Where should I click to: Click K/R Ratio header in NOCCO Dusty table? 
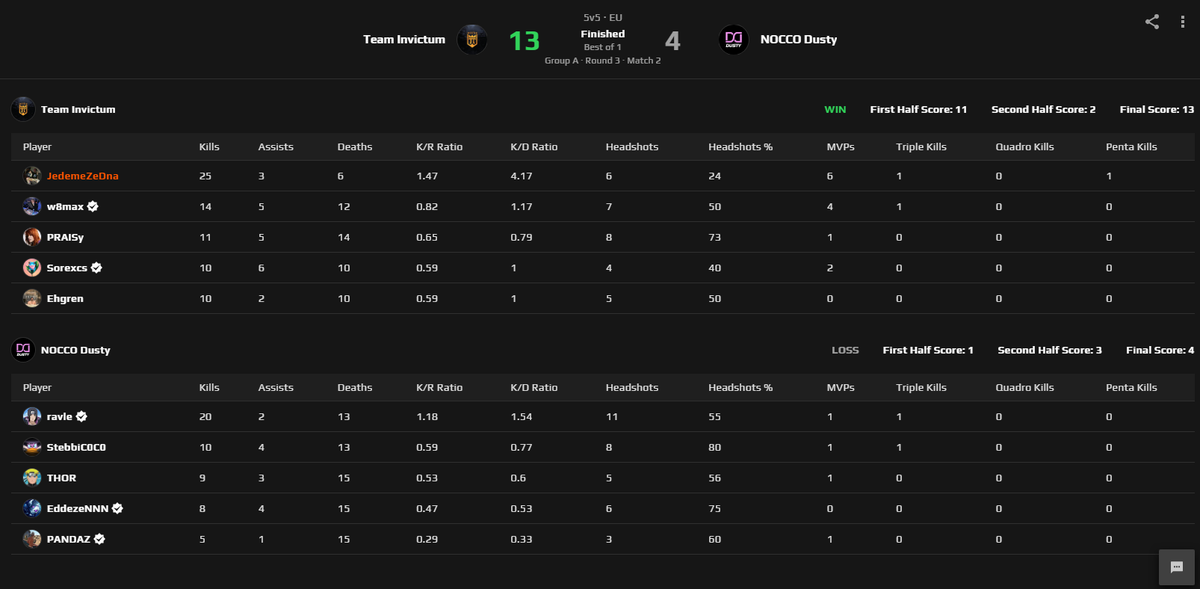(440, 387)
